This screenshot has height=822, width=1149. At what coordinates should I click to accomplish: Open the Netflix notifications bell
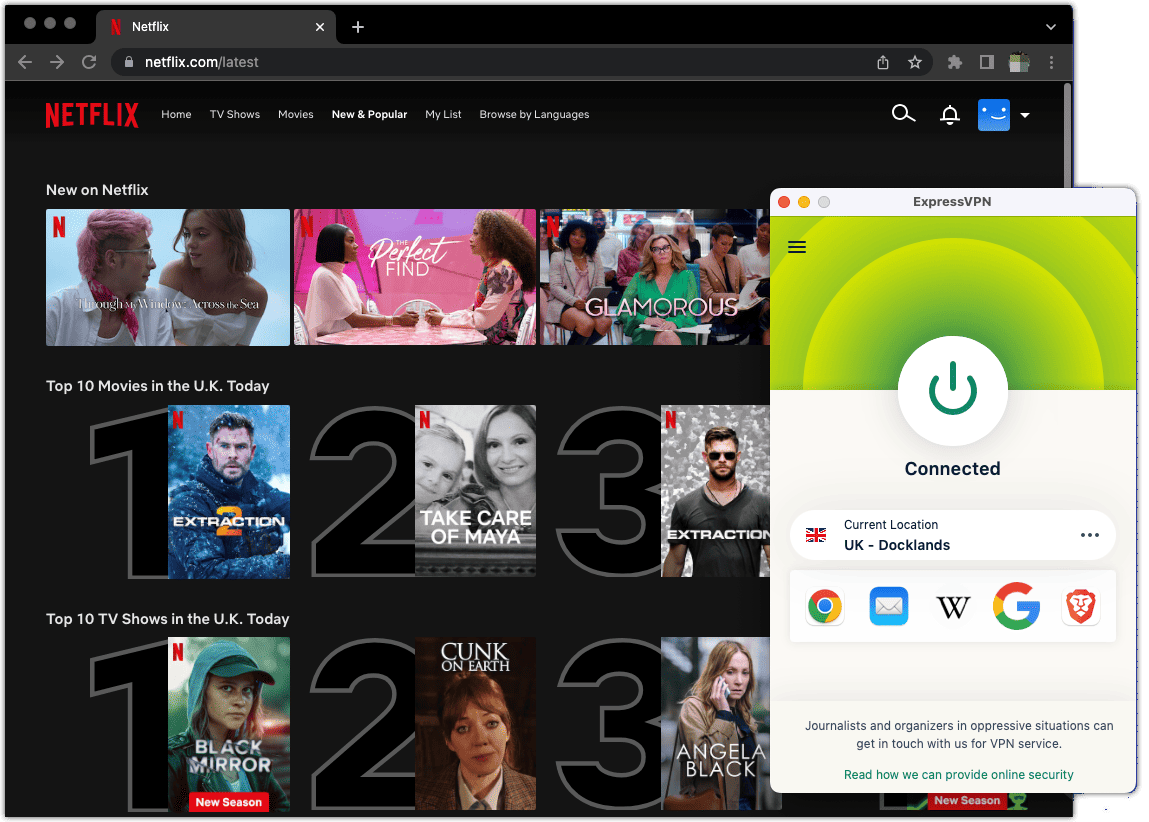(949, 115)
